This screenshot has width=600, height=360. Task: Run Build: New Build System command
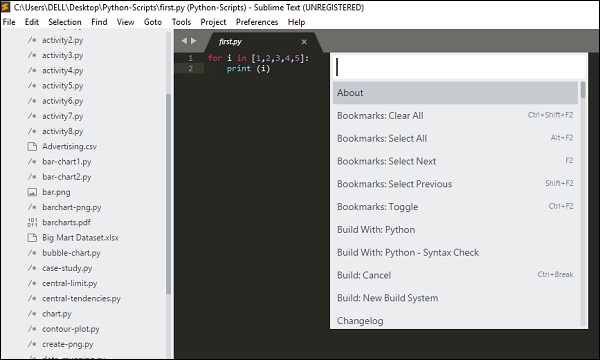(455, 298)
